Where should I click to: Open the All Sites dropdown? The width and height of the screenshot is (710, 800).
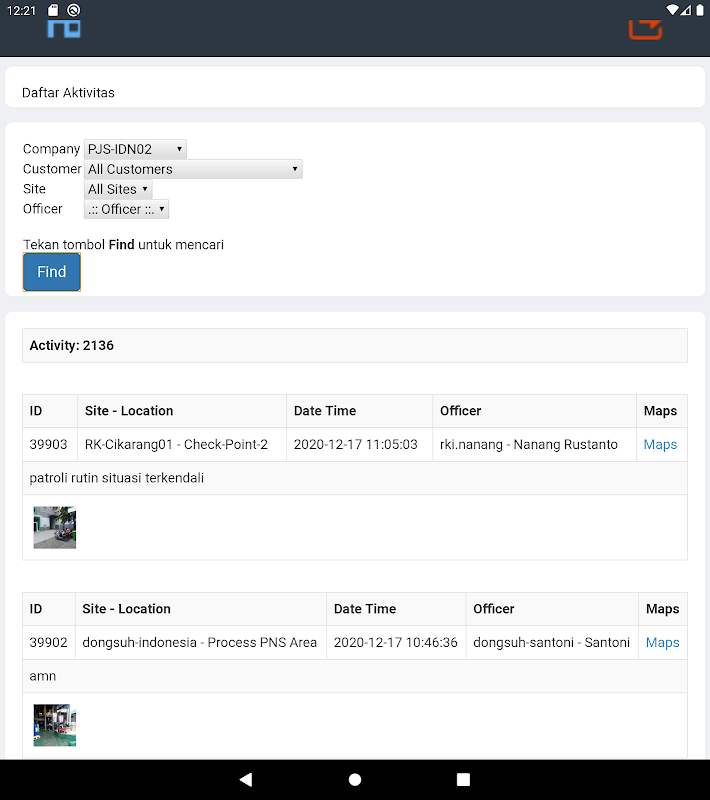pos(118,189)
